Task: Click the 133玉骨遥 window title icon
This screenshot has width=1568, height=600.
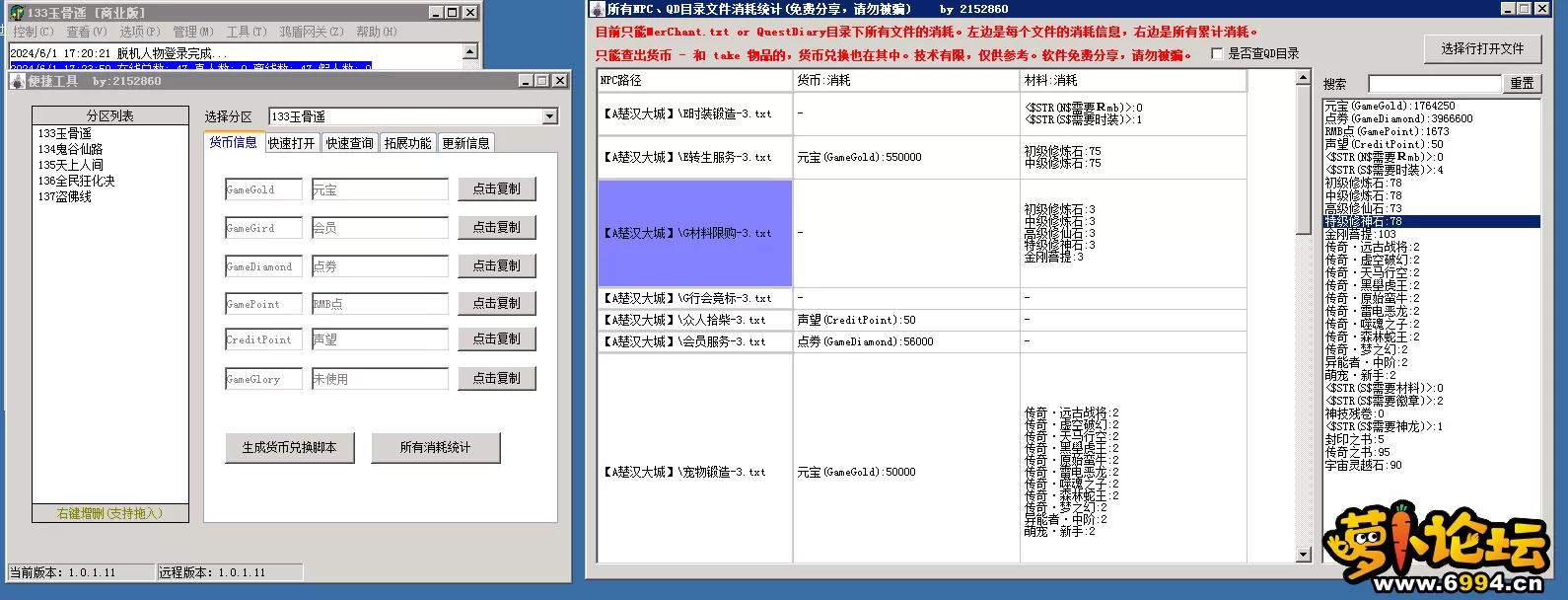Action: pos(17,13)
